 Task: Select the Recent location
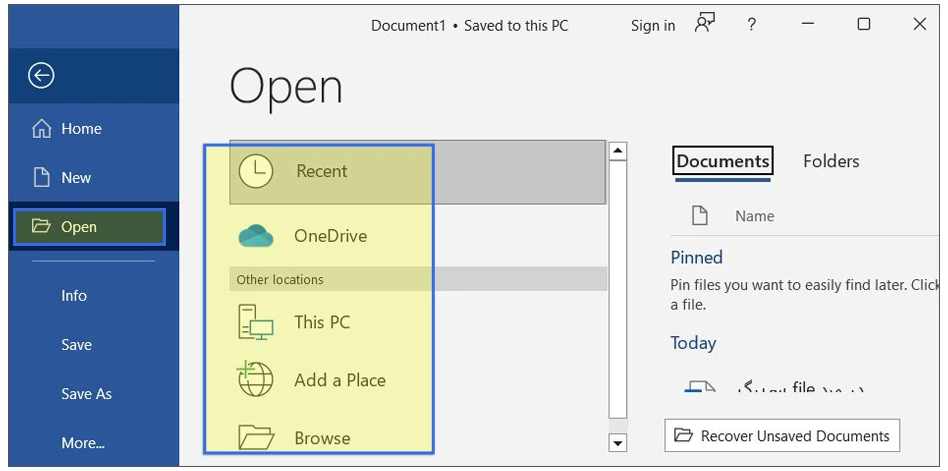coord(417,172)
